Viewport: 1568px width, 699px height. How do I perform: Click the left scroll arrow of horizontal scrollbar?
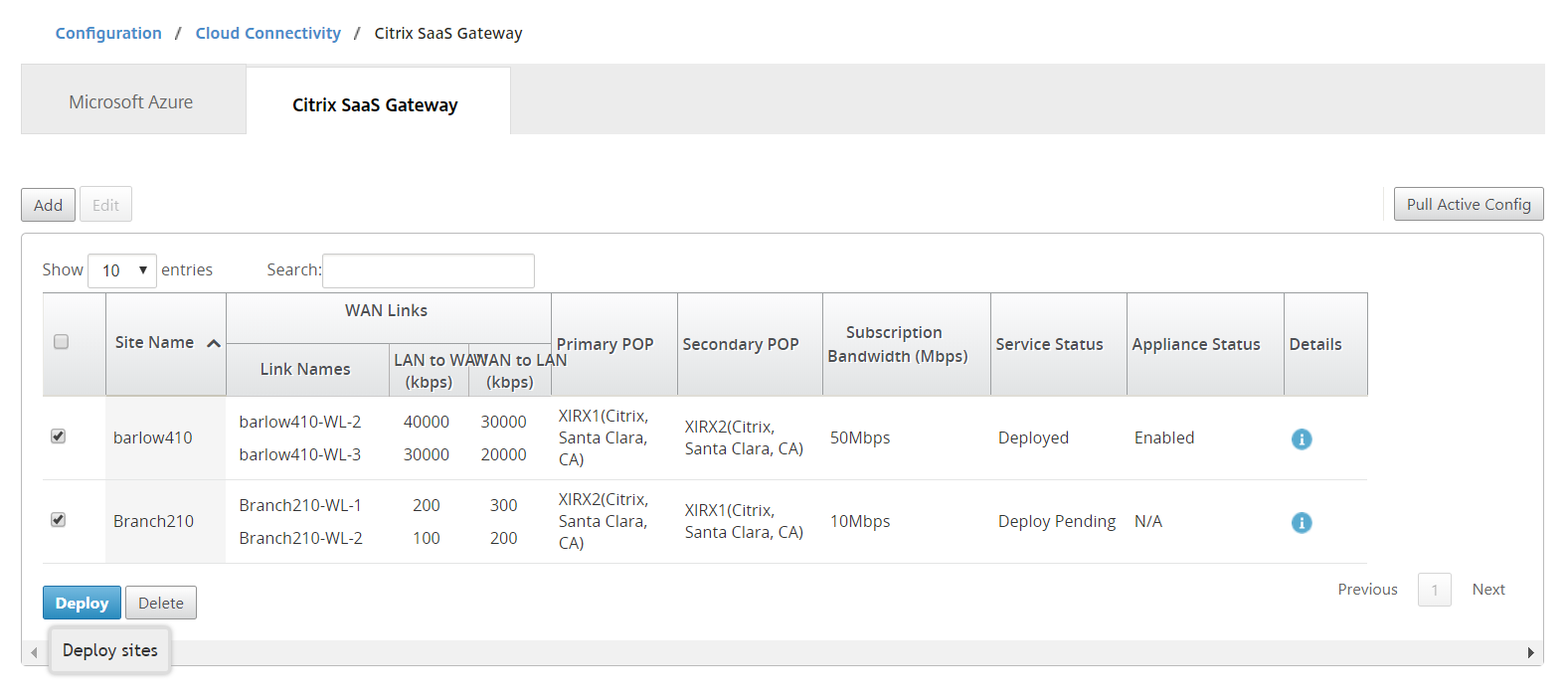34,653
